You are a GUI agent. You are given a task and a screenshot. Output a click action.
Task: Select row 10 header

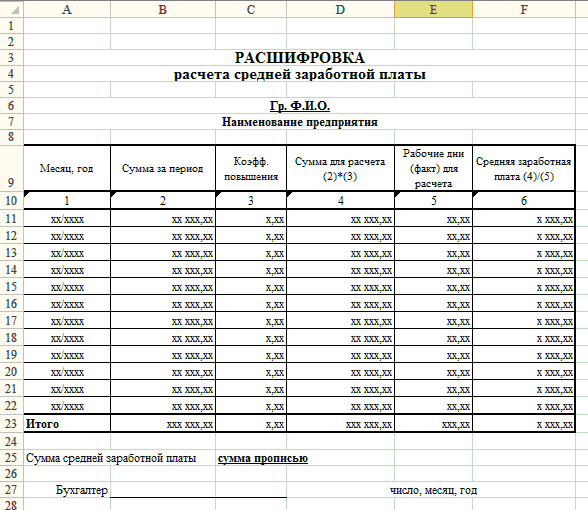[x=12, y=200]
